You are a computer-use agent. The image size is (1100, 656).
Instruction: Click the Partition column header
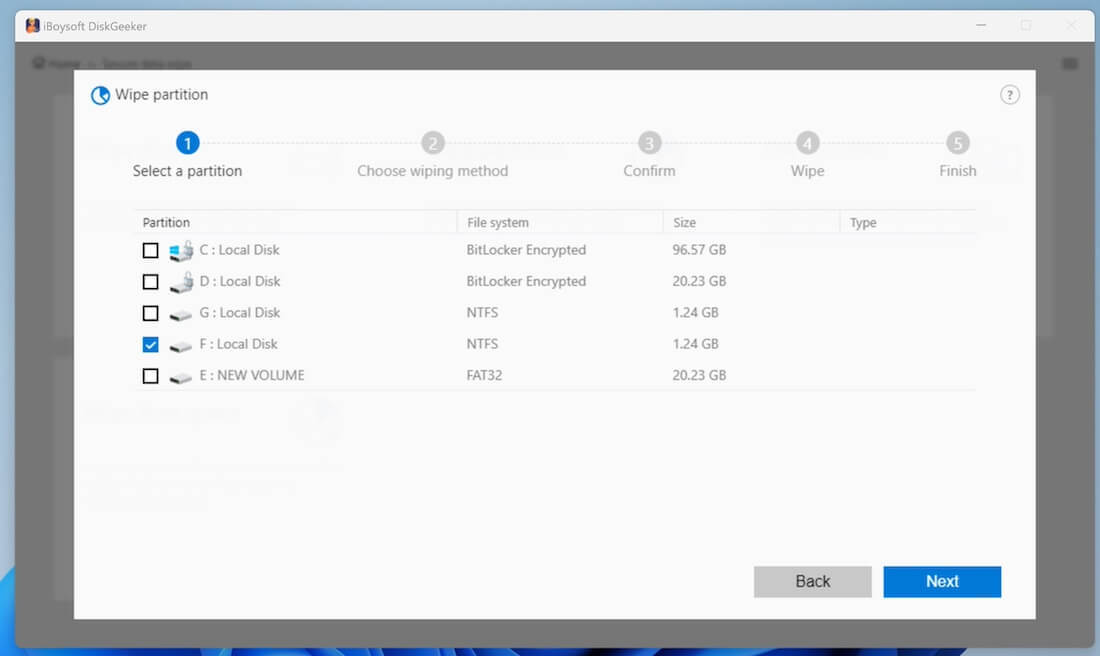tap(166, 222)
